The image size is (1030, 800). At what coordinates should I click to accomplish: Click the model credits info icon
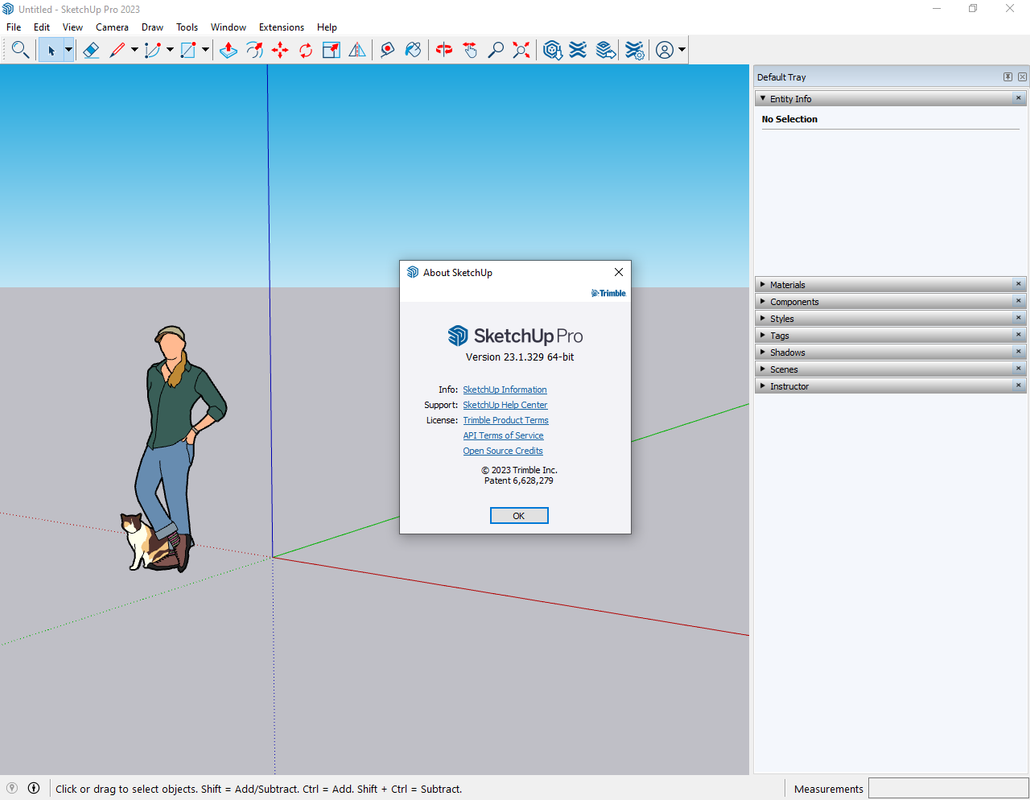pyautogui.click(x=34, y=788)
